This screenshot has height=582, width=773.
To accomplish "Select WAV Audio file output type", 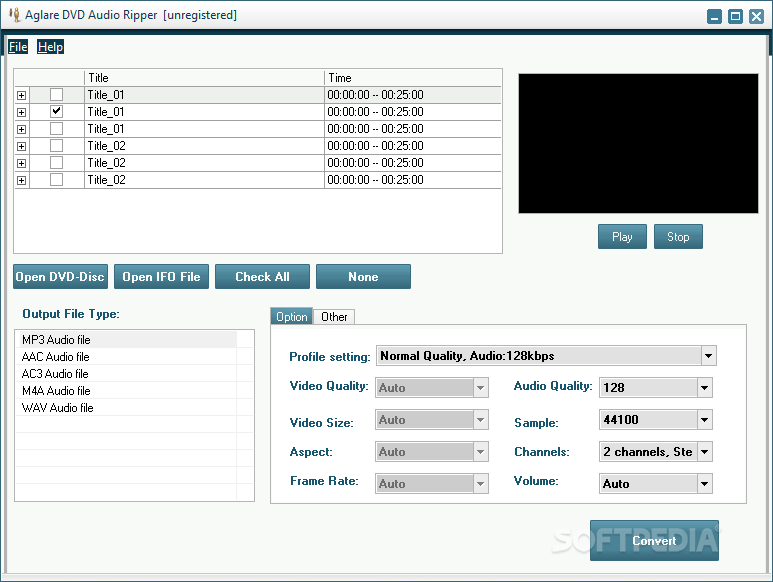I will 127,408.
